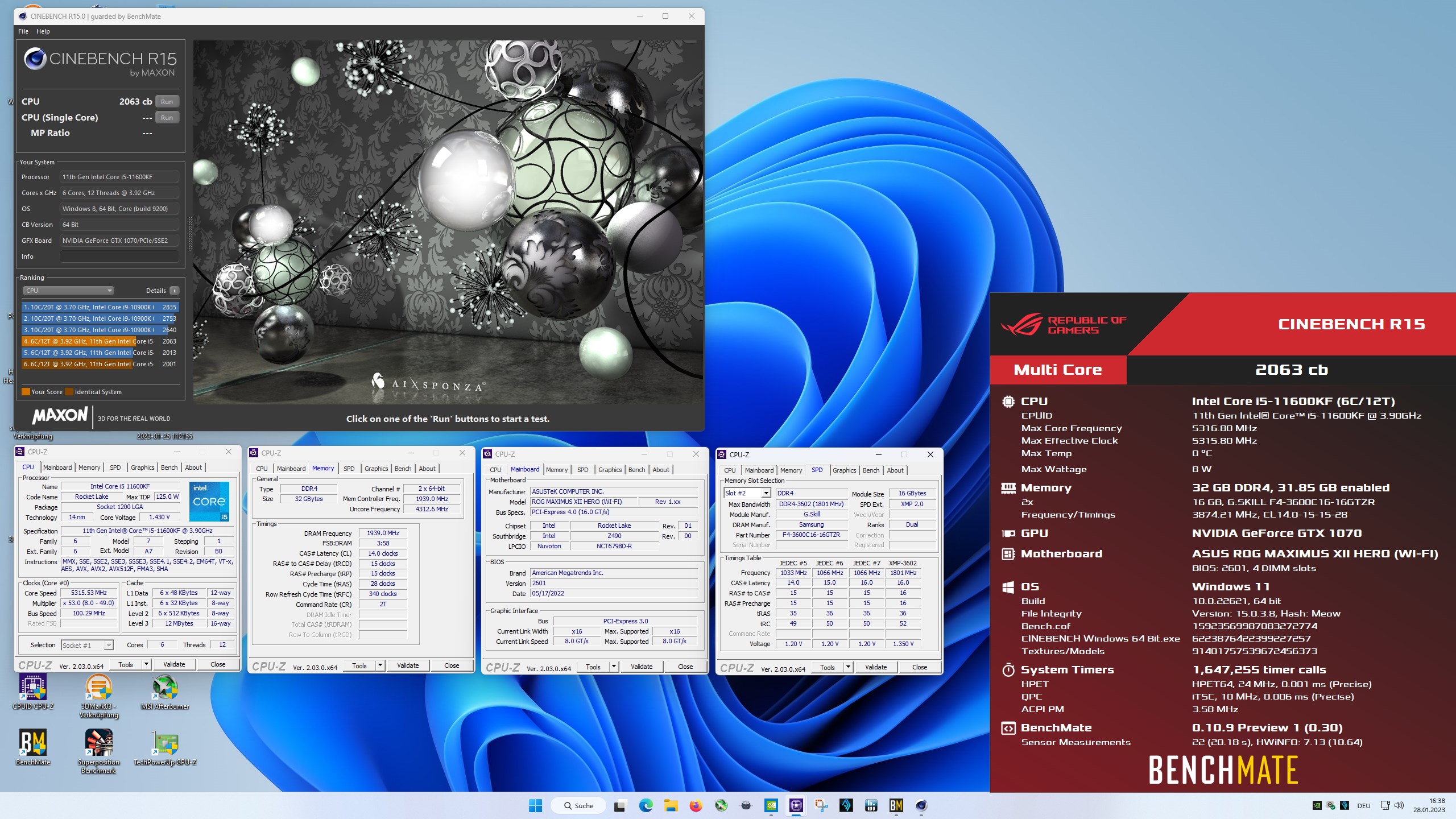The image size is (1456, 819).
Task: Select Memory tab in CPU-Z SPD window
Action: tap(791, 470)
